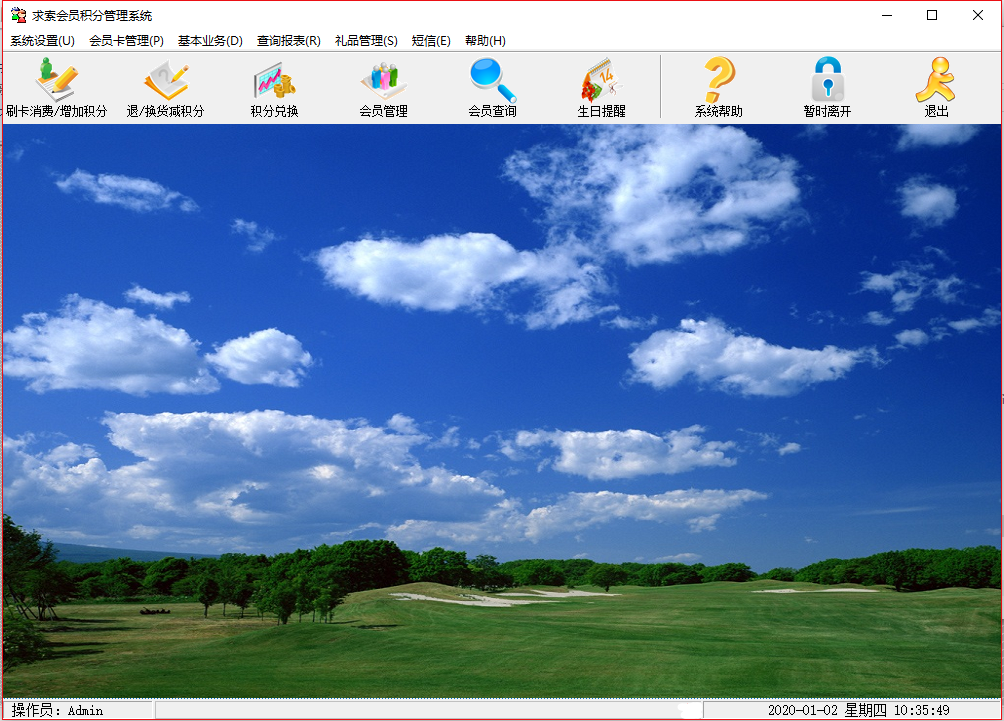Open the 帮助(H) menu

[485, 41]
